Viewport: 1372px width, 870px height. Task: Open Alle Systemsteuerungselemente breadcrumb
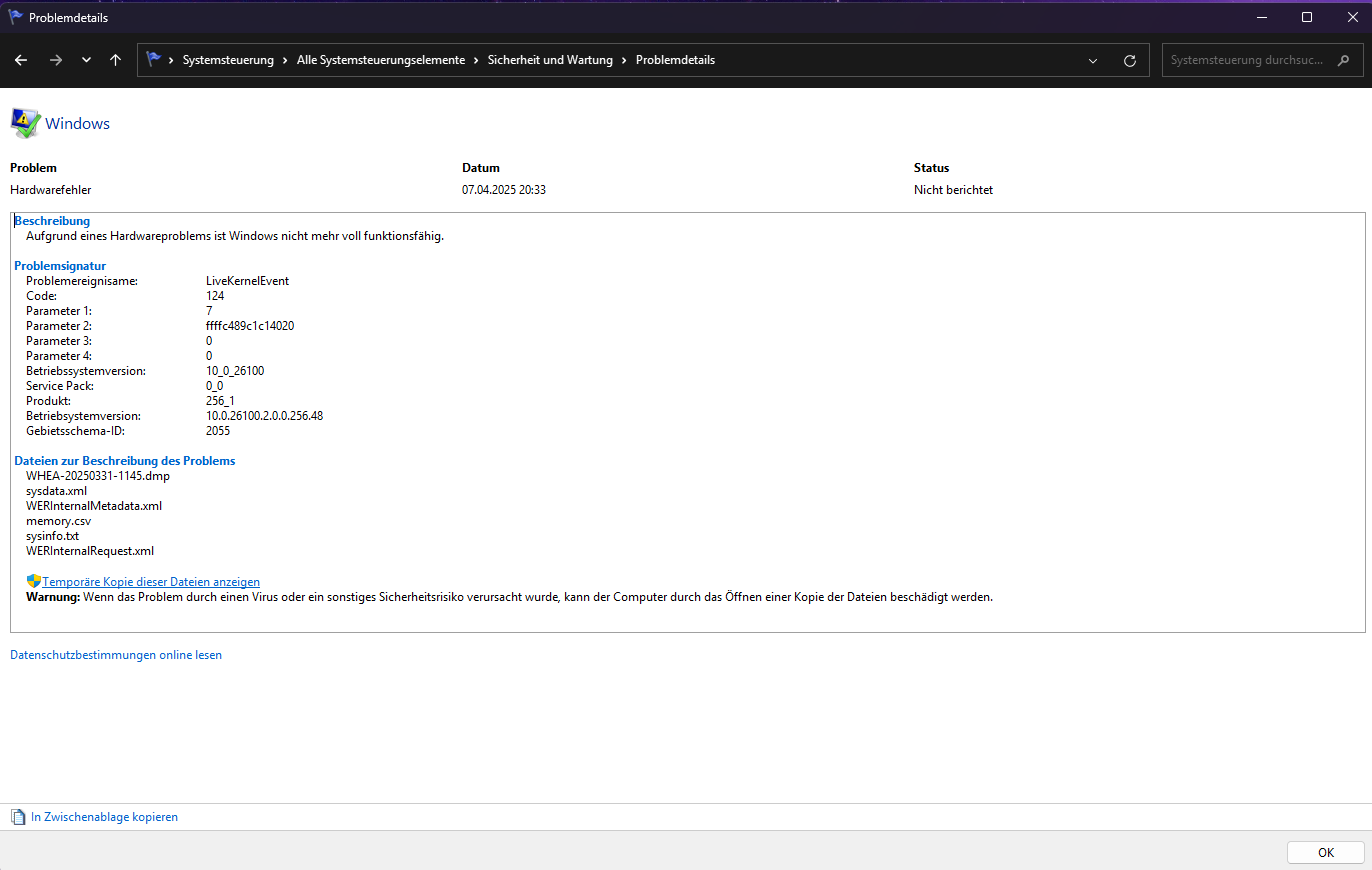[x=381, y=60]
